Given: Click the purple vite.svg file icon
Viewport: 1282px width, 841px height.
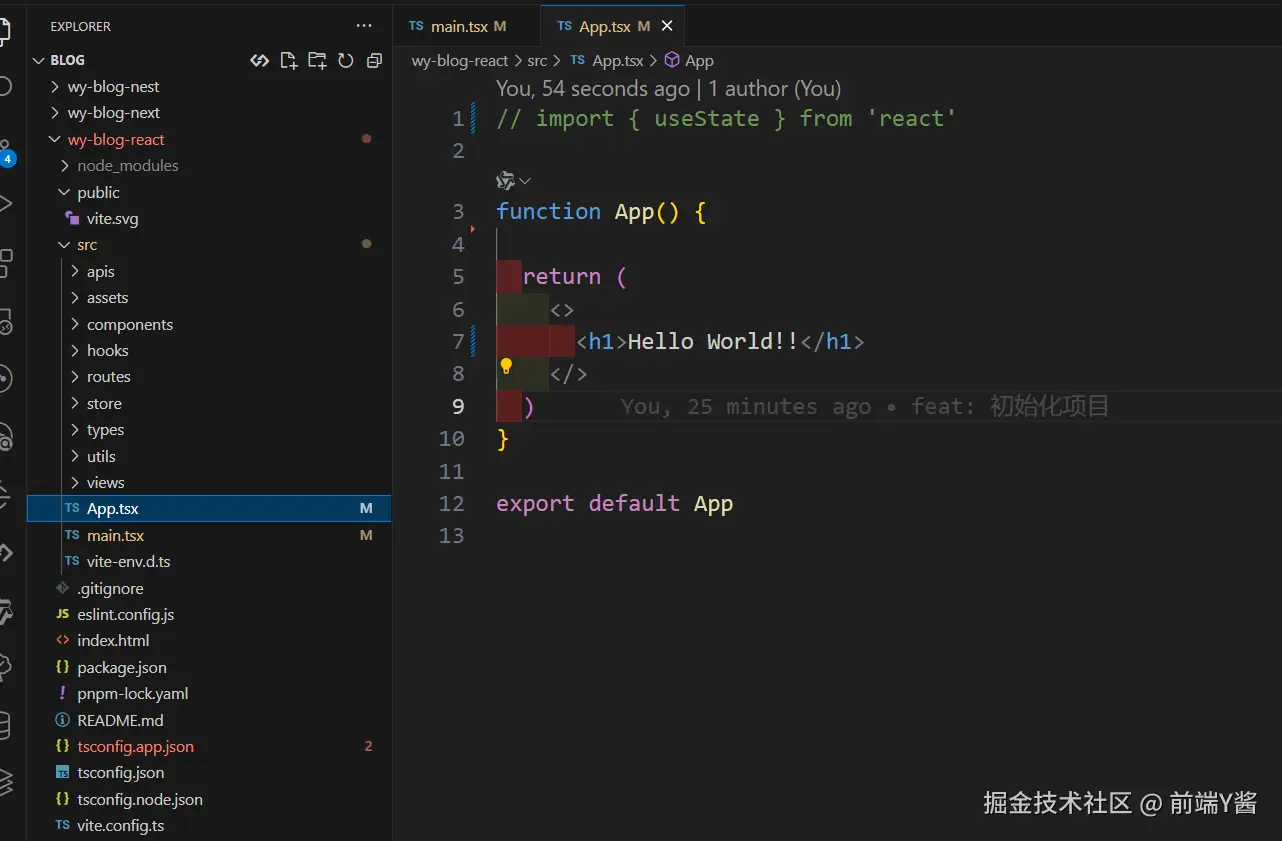Looking at the screenshot, I should click(72, 218).
